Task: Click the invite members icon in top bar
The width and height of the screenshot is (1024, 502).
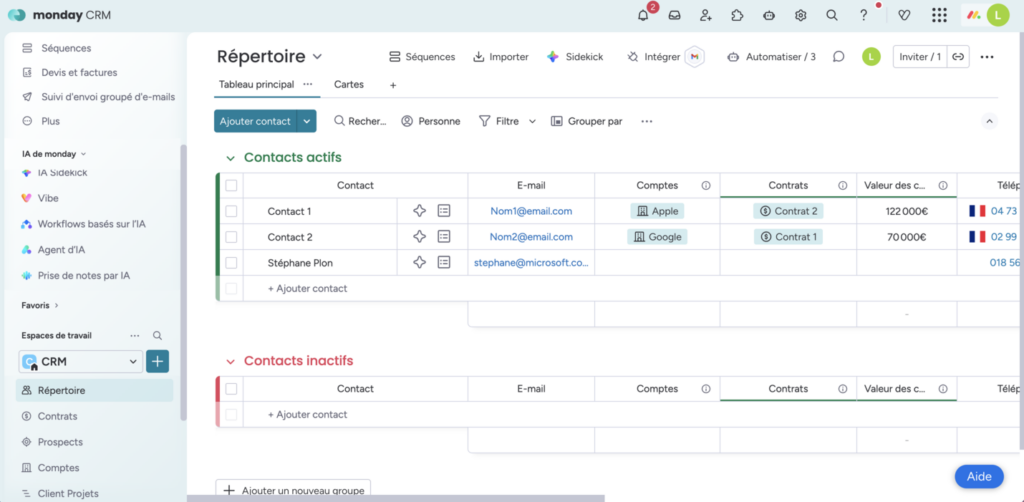Action: pos(706,15)
